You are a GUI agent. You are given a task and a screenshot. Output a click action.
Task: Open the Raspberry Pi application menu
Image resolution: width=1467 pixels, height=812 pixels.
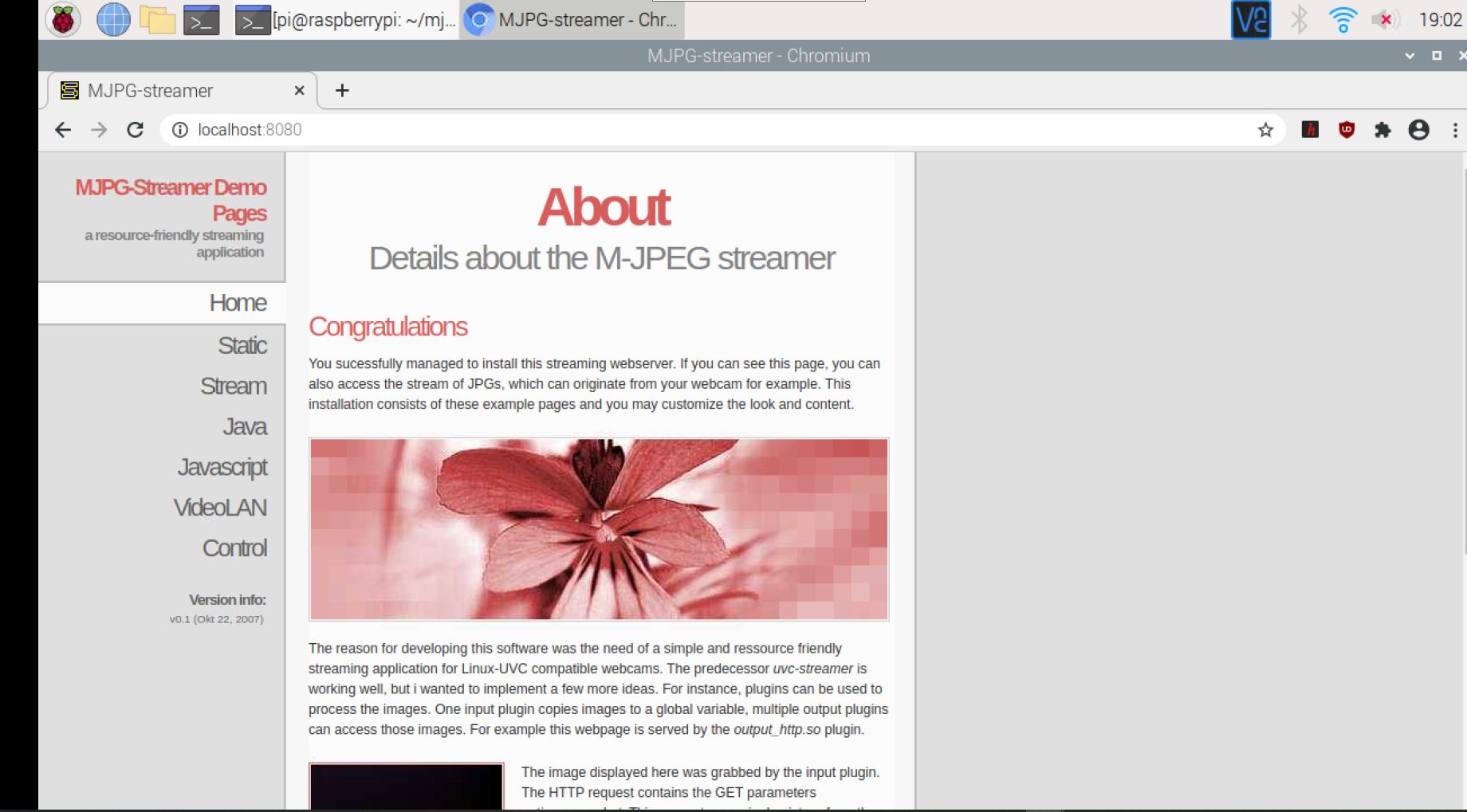click(62, 19)
